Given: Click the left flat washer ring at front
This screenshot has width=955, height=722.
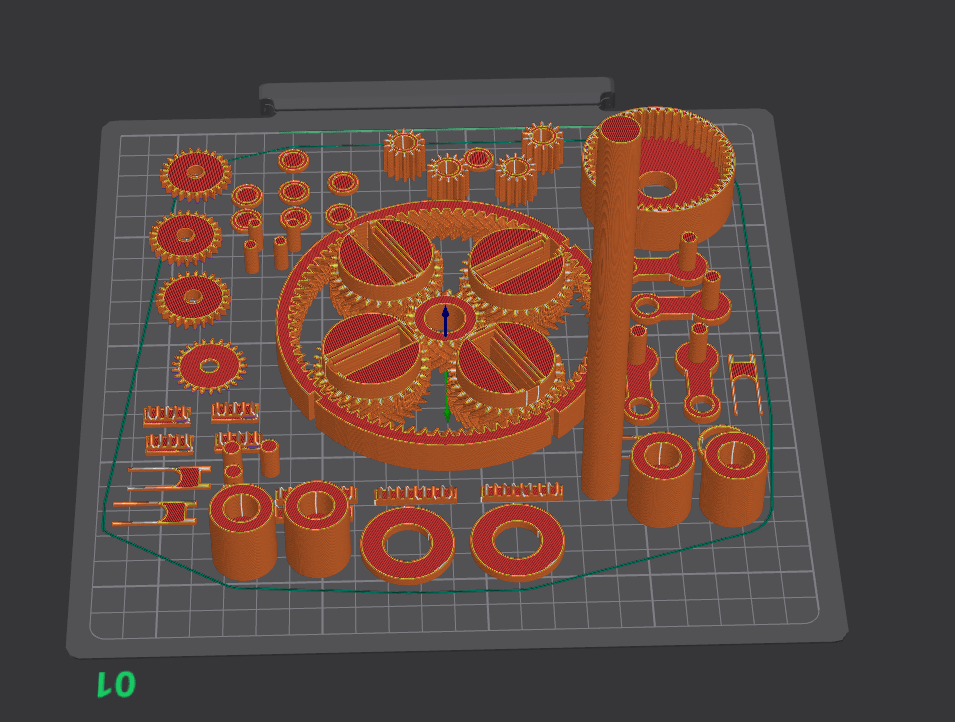Looking at the screenshot, I should click(x=407, y=543).
